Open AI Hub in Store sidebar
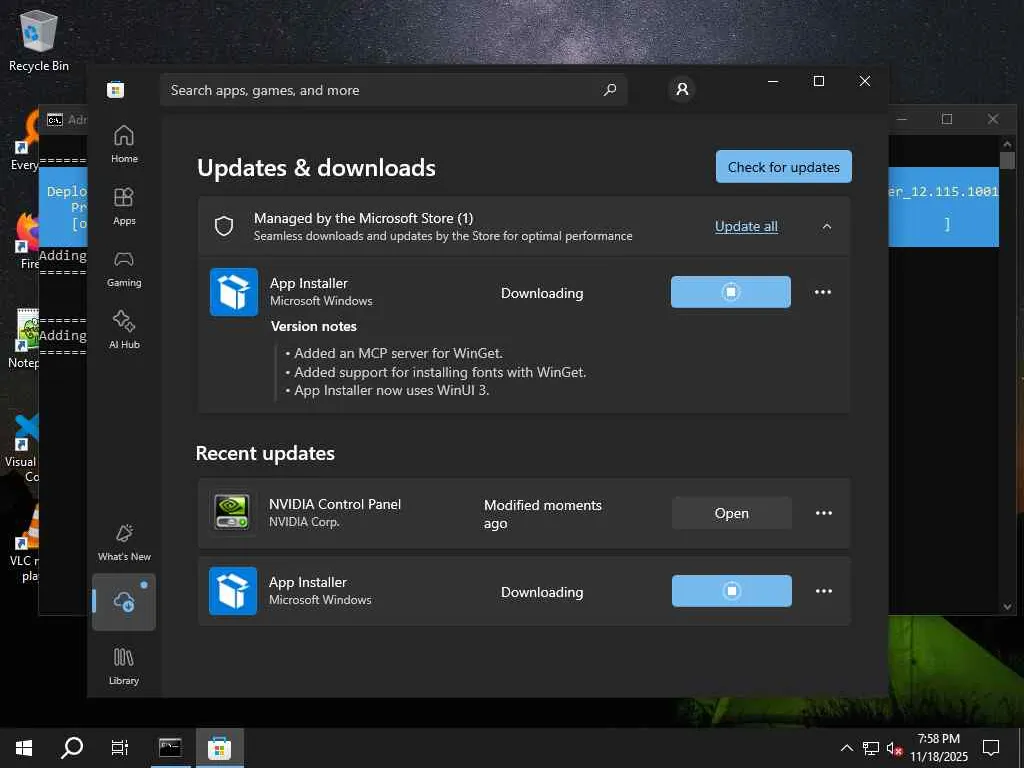This screenshot has height=768, width=1024. (123, 330)
